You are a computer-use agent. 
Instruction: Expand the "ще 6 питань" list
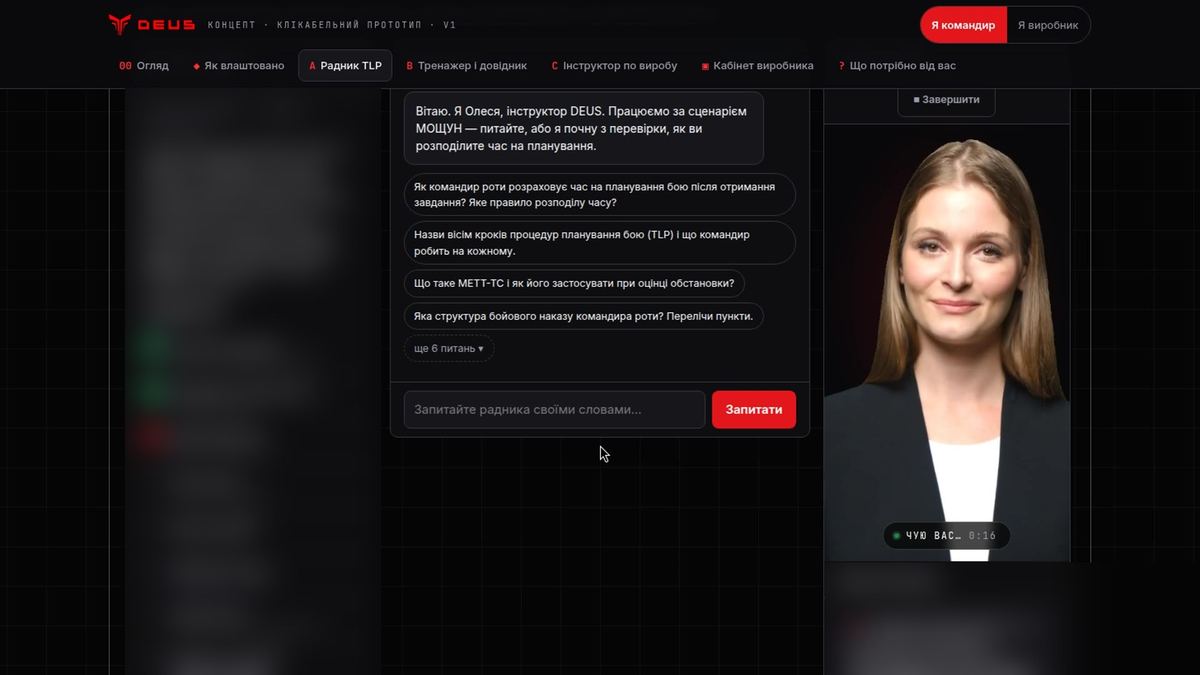(449, 348)
